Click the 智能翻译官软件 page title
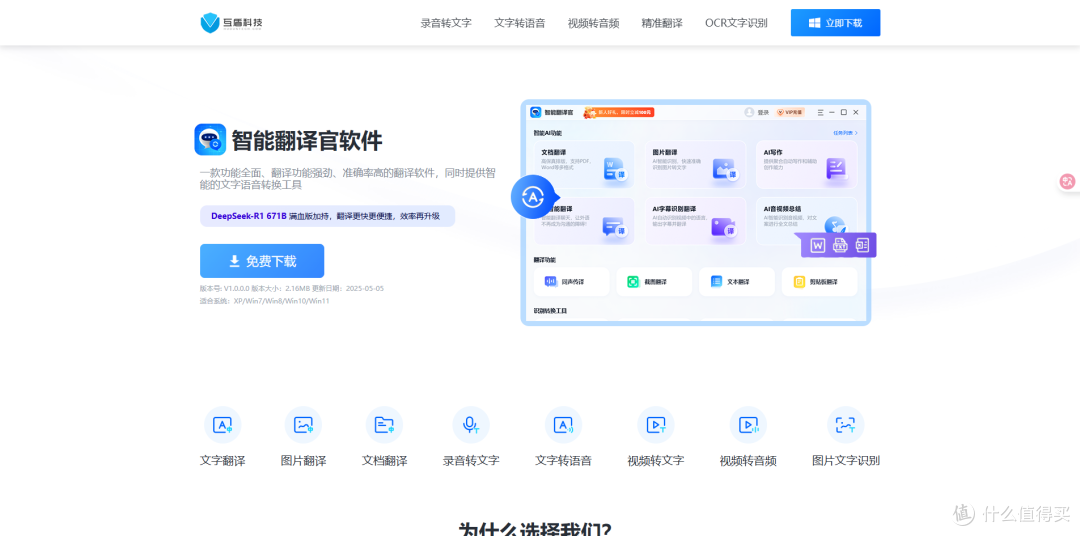The width and height of the screenshot is (1080, 536). [307, 141]
